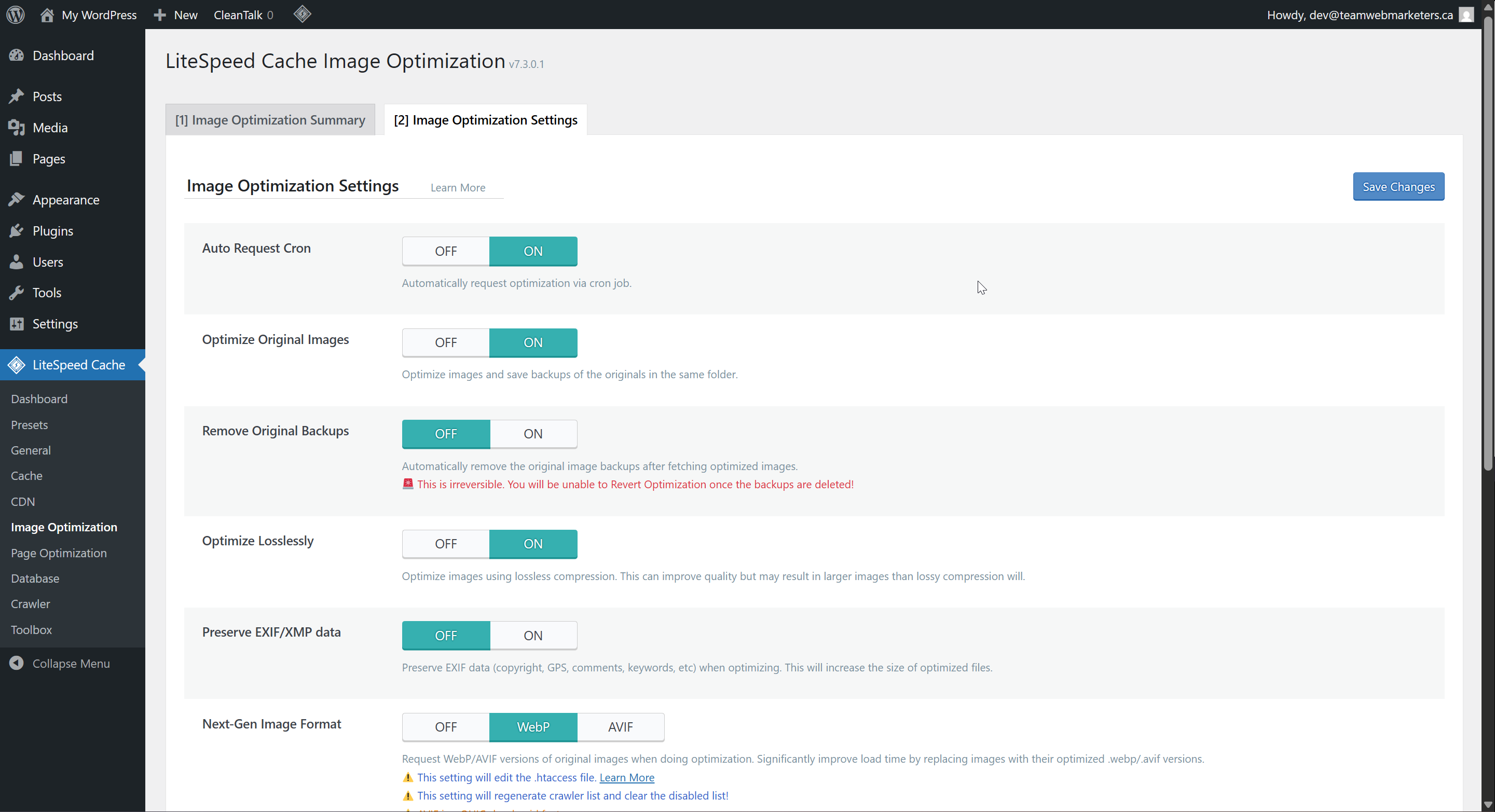Open Media library icon in sidebar

(16, 128)
